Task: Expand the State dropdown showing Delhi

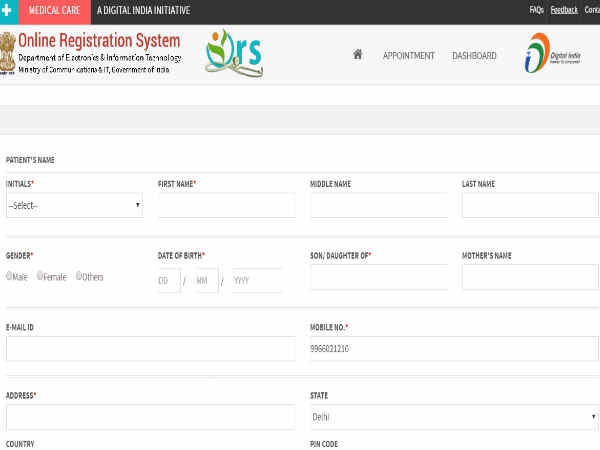Action: [455, 417]
